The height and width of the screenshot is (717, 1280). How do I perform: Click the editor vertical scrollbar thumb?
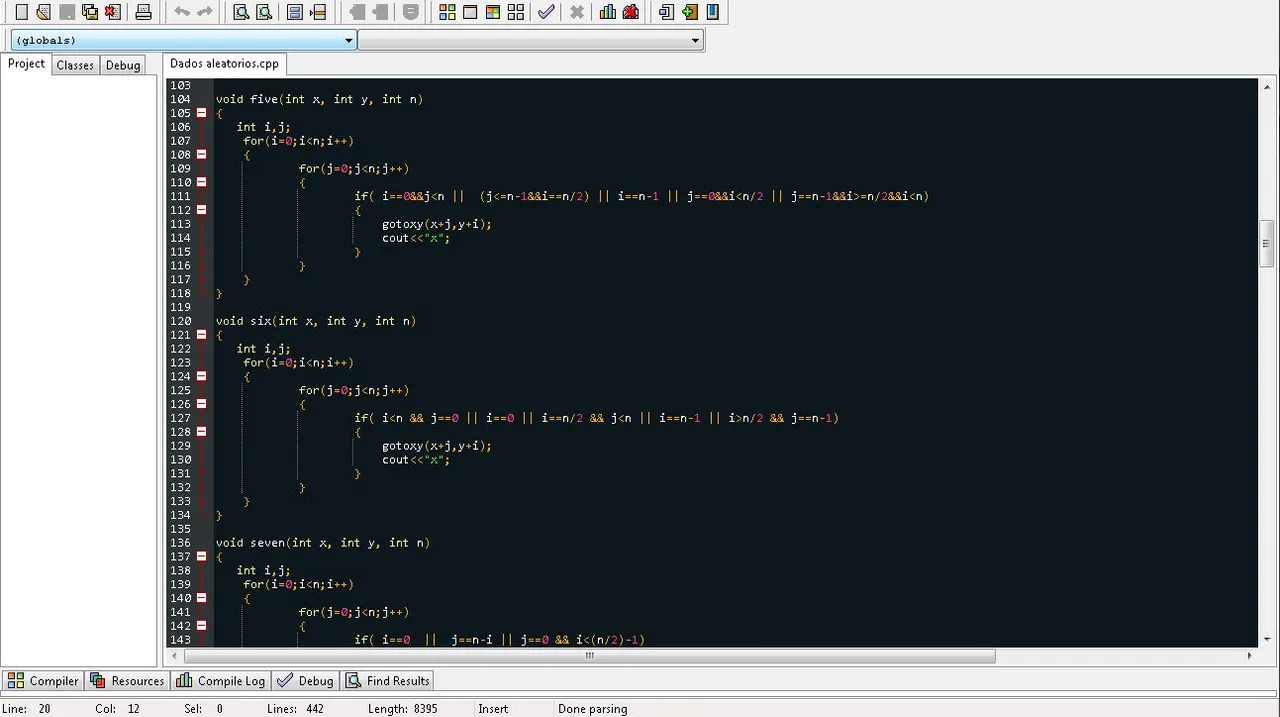1266,243
